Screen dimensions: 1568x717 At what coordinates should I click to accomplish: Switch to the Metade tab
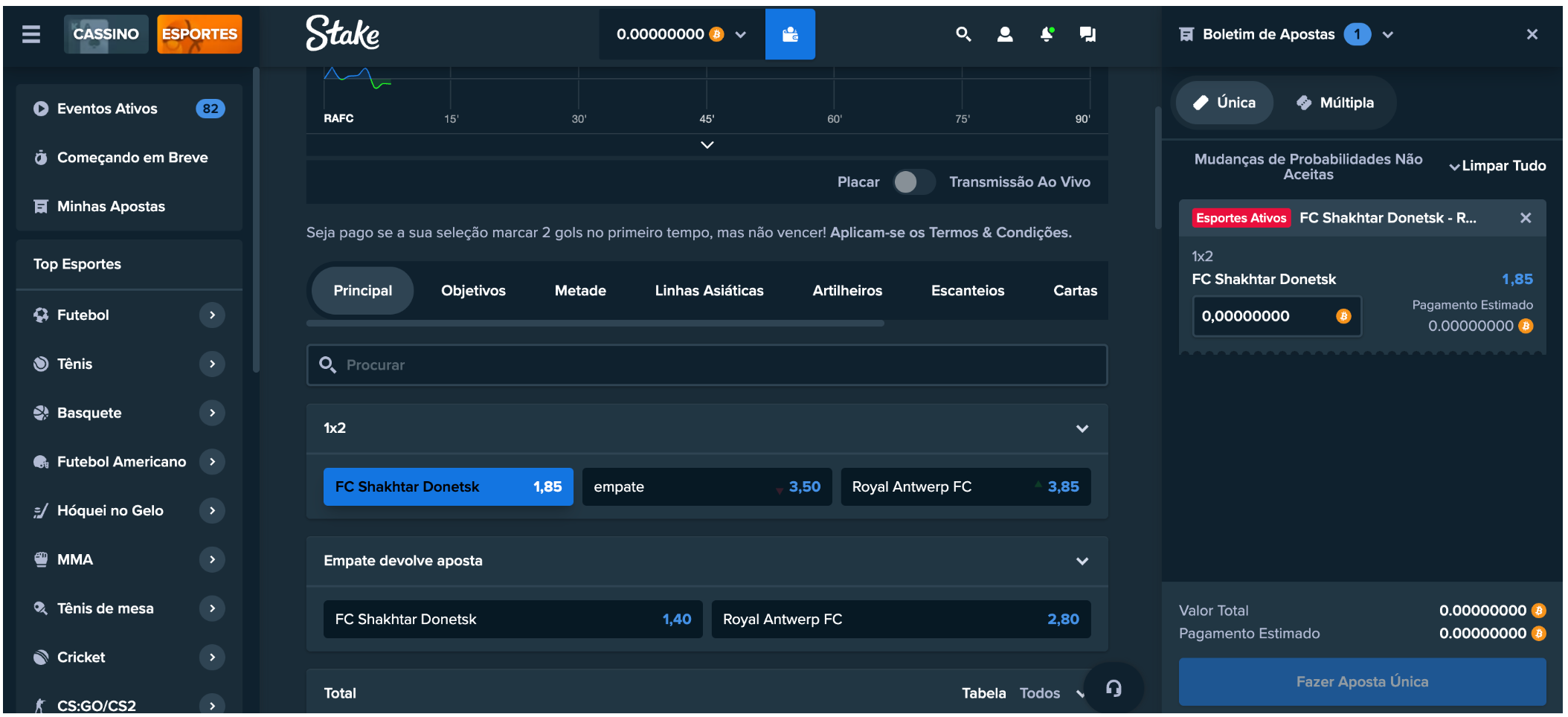(580, 291)
